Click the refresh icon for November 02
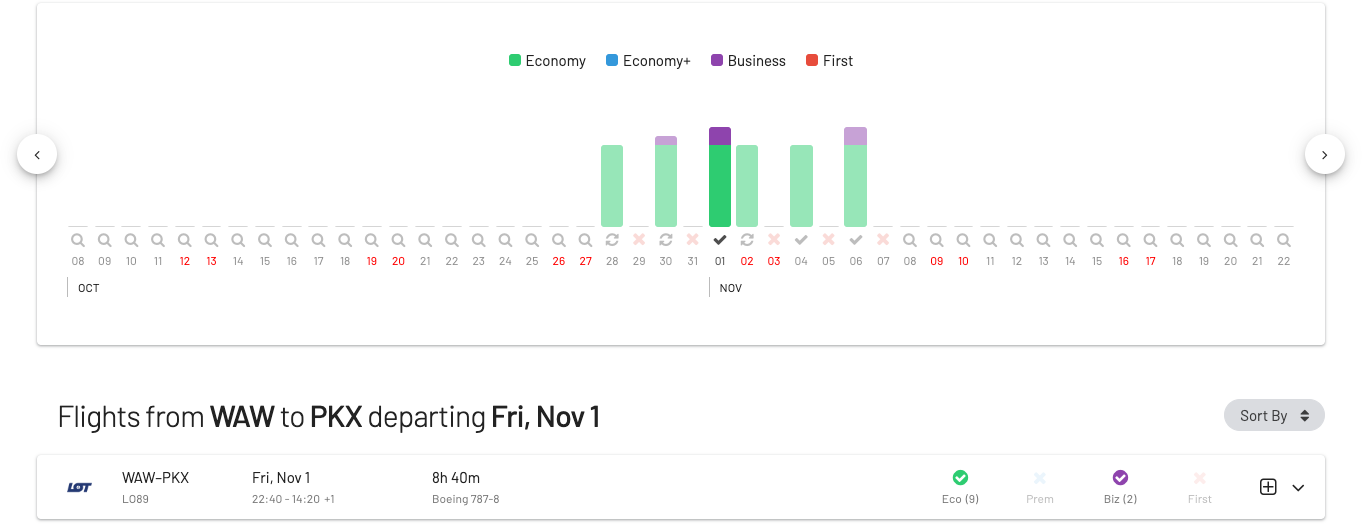The width and height of the screenshot is (1362, 524). (747, 240)
